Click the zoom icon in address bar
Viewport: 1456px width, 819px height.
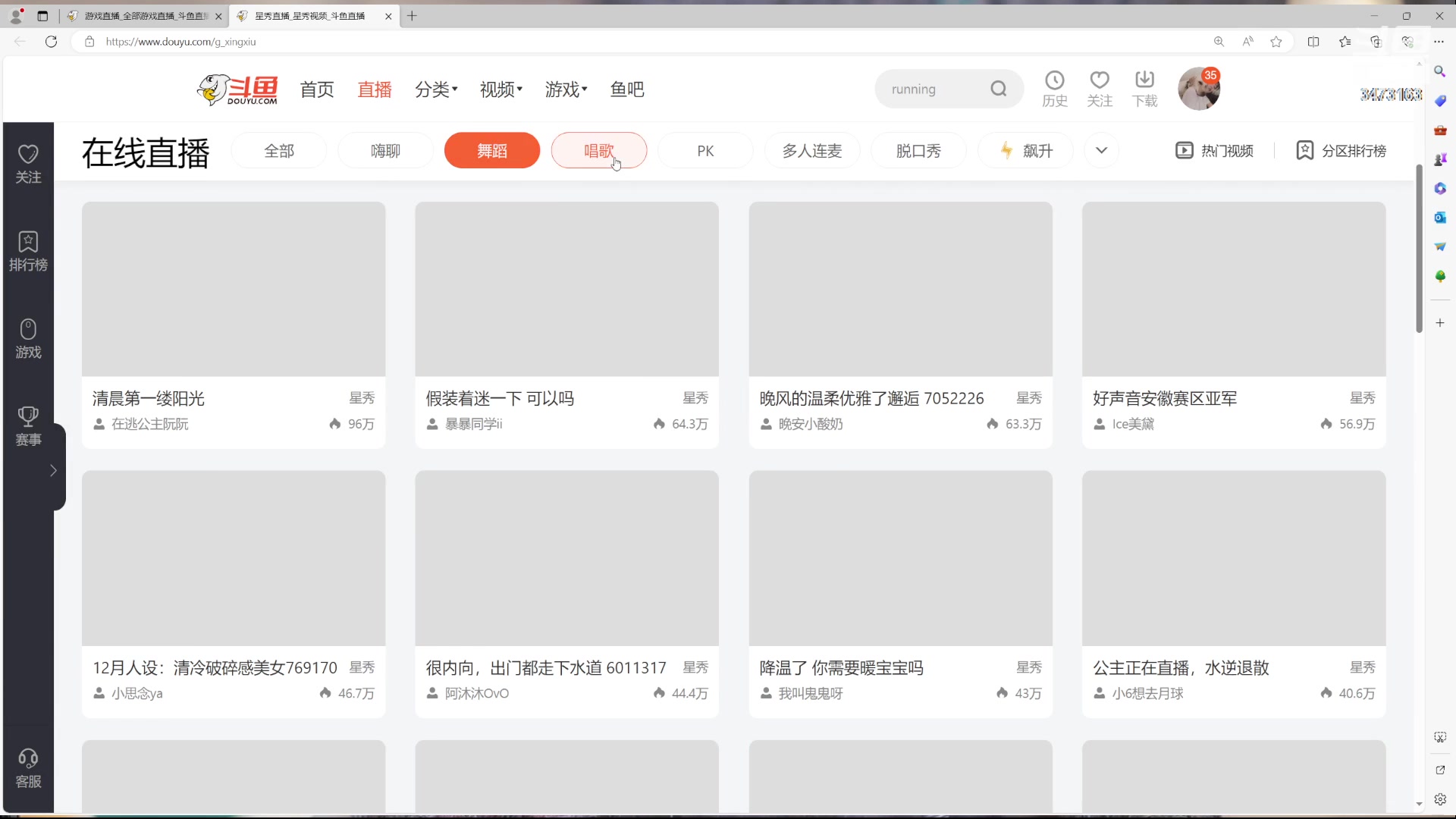1219,42
